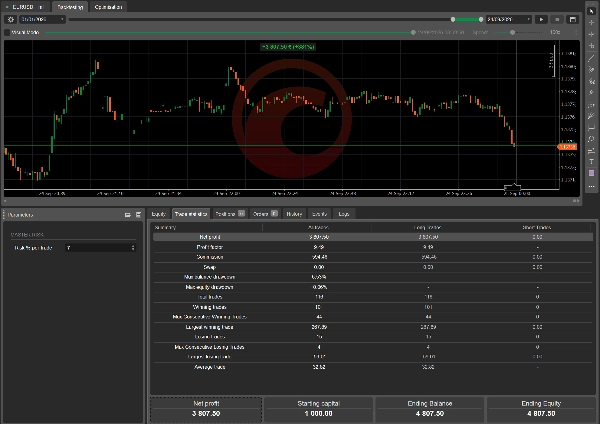This screenshot has height=424, width=600.
Task: Switch to the Positions tab
Action: point(230,214)
